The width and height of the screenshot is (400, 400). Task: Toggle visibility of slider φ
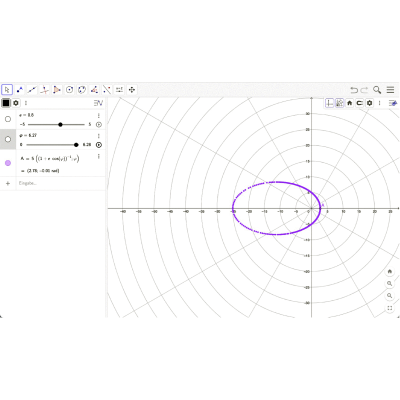point(8,139)
